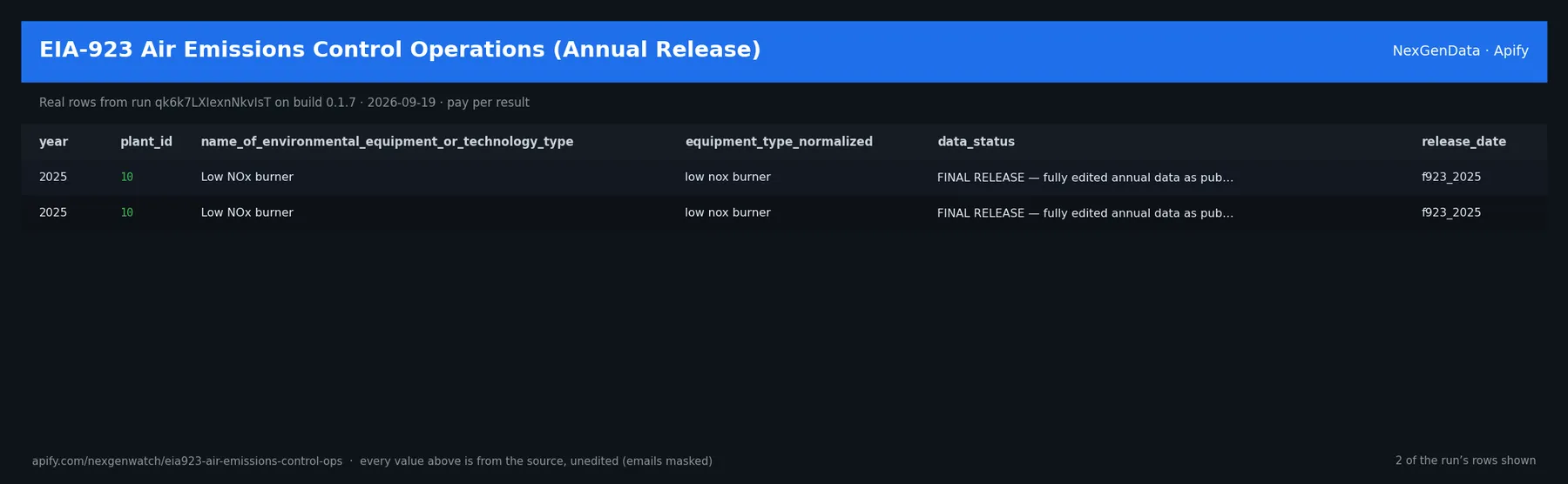1568x484 pixels.
Task: Select the page title 'EIA-923 Air Emissions Control Operations'
Action: 293,50
